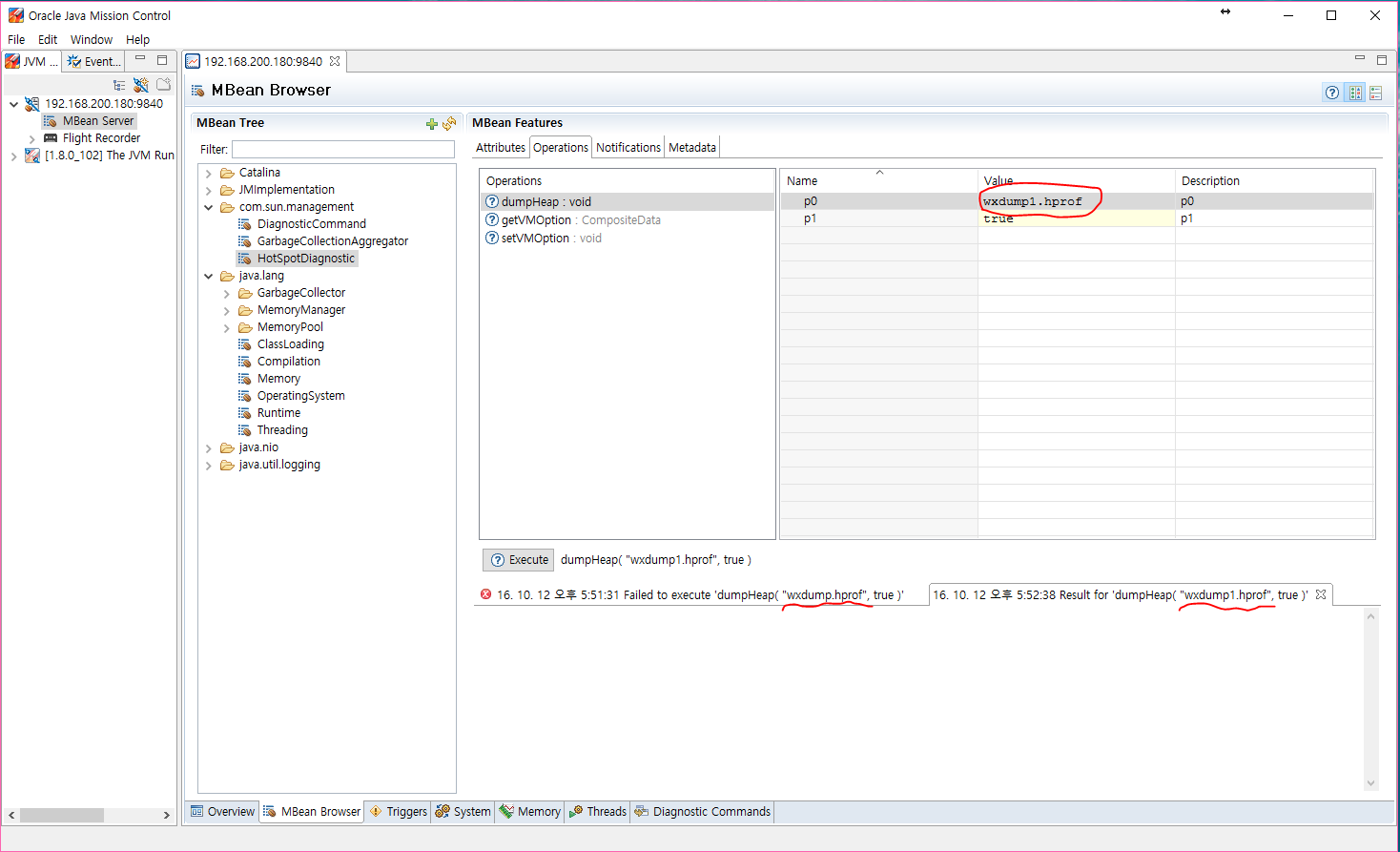The image size is (1400, 852).
Task: Expand the Flight Recorder node arrow
Action: [31, 139]
